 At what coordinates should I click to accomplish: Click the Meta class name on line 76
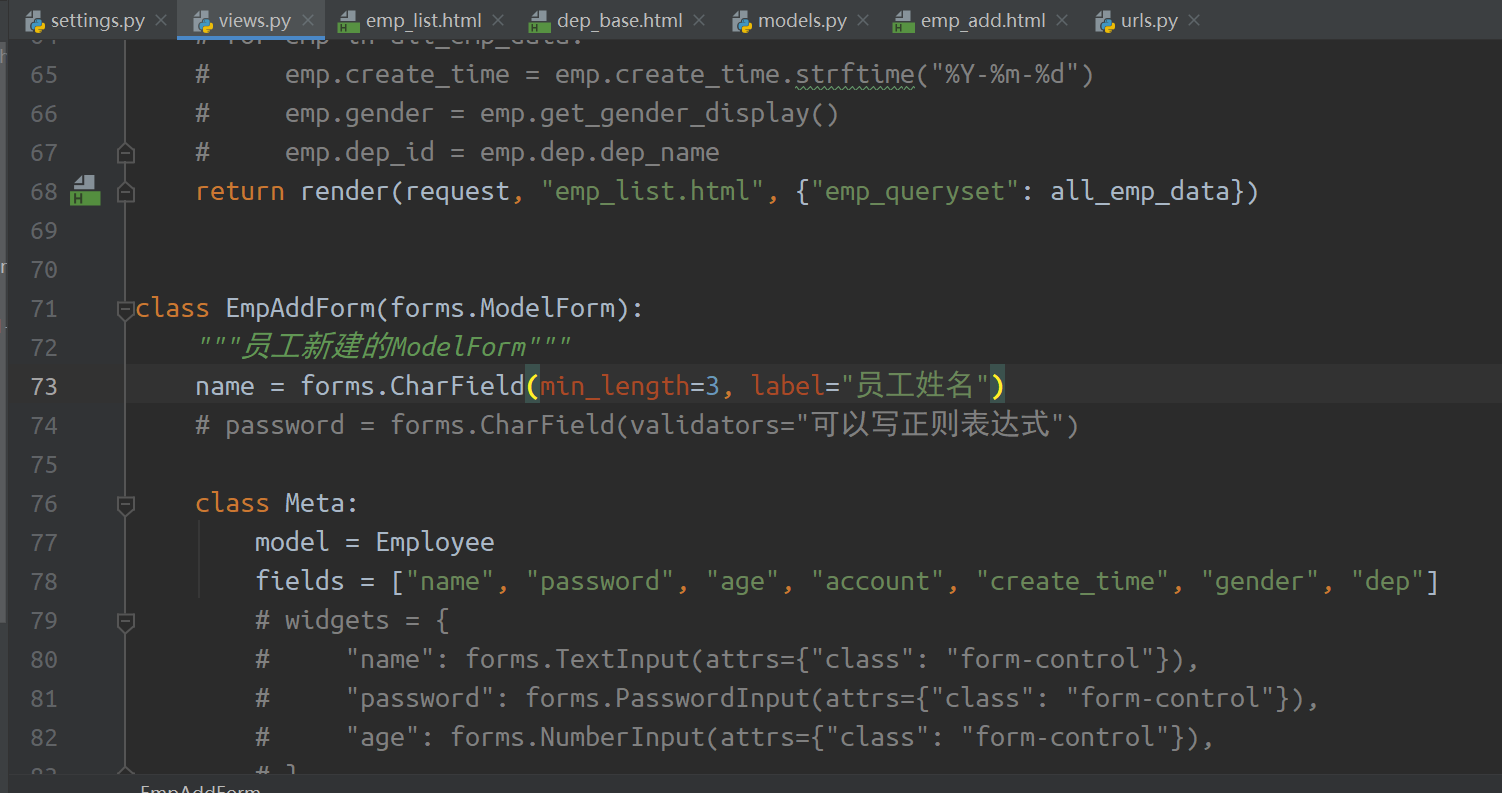click(314, 503)
